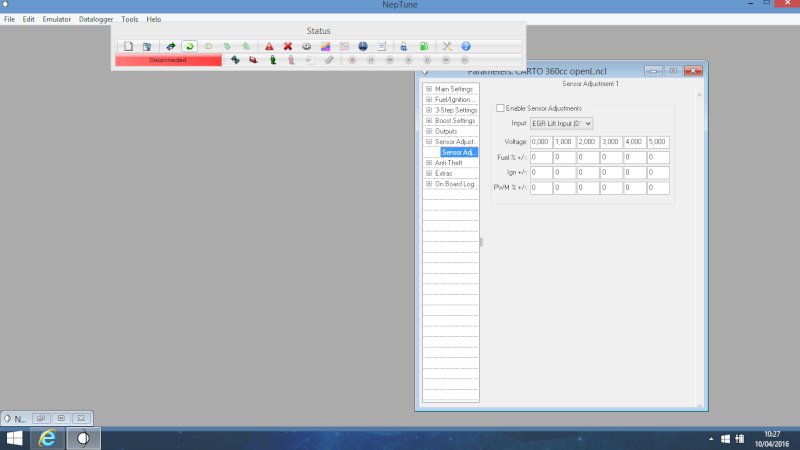Screen dimensions: 800x450
Task: Click the datalog skip to start button
Action: click(x=371, y=60)
